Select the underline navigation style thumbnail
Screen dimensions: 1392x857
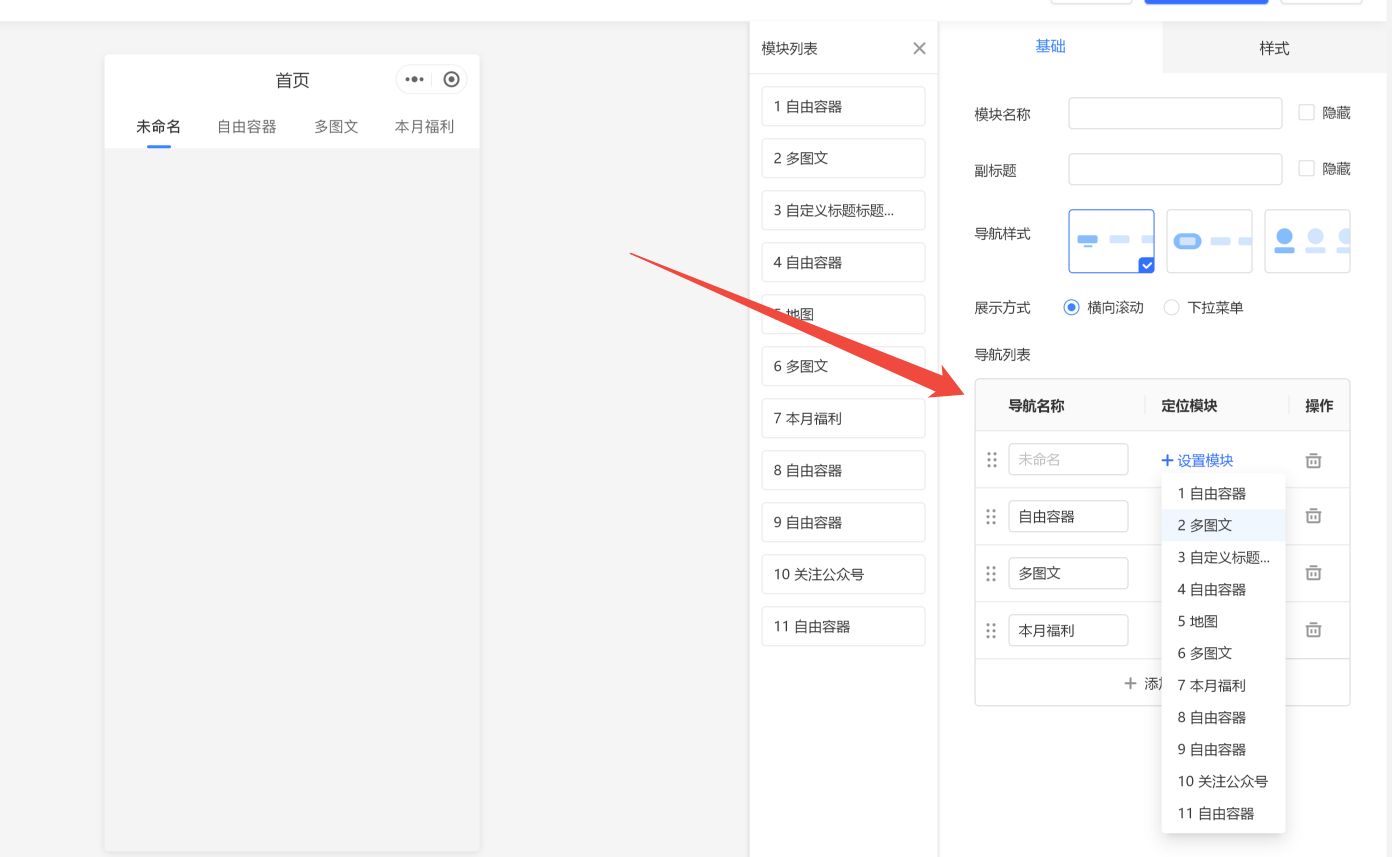click(1110, 241)
